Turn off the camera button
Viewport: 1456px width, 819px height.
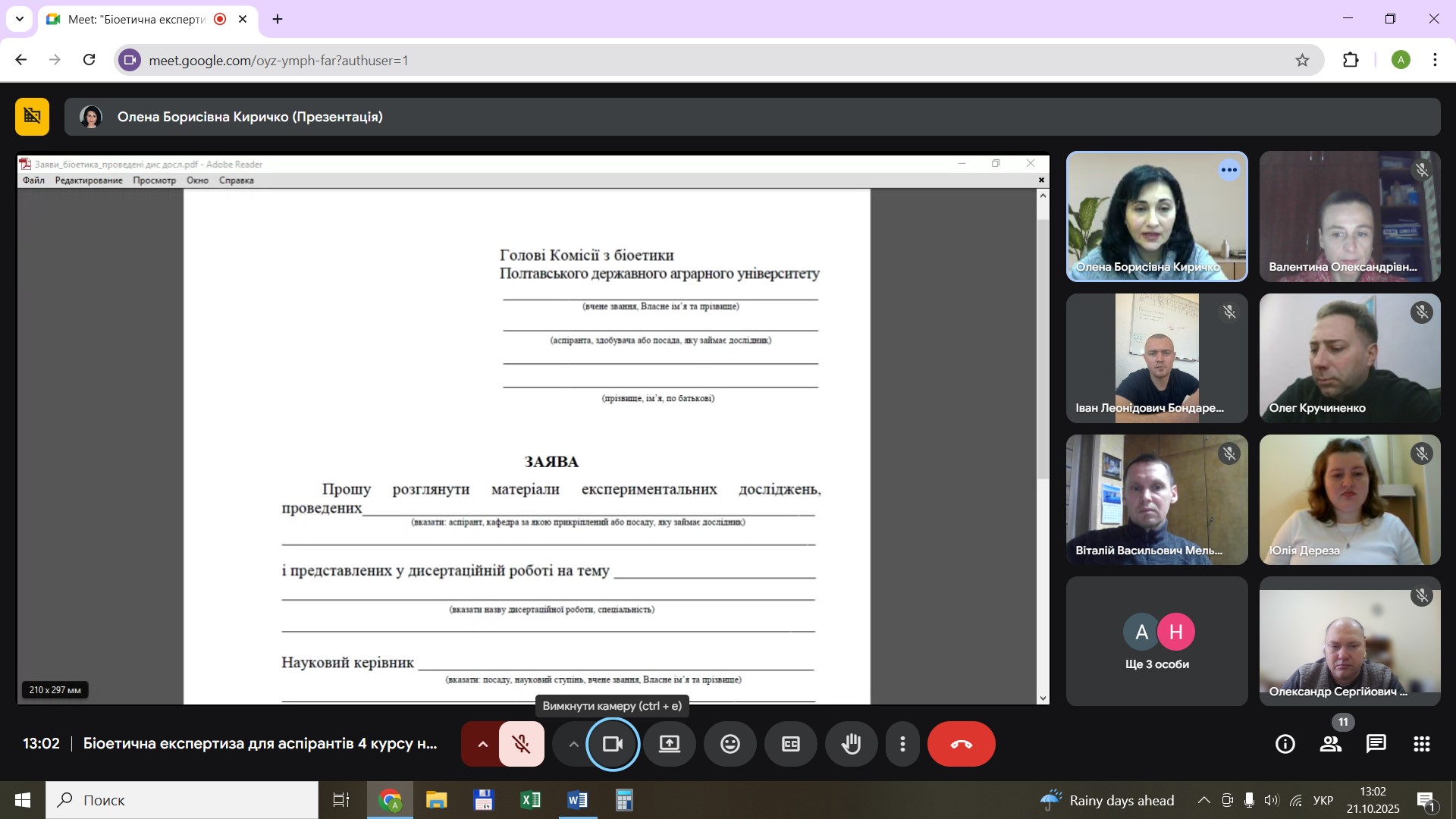(x=612, y=744)
